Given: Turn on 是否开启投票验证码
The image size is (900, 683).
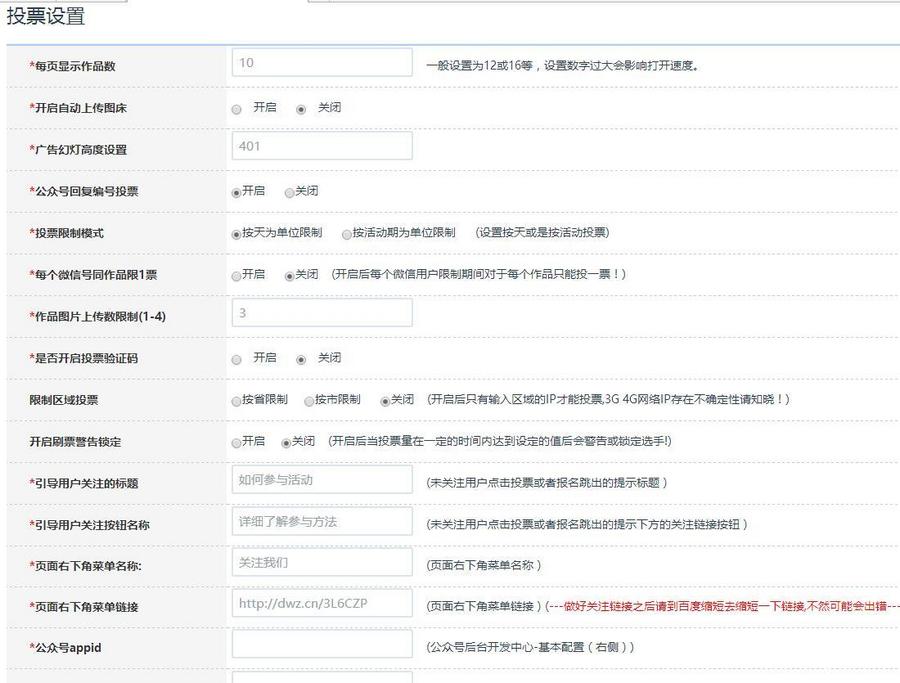Looking at the screenshot, I should pos(236,359).
